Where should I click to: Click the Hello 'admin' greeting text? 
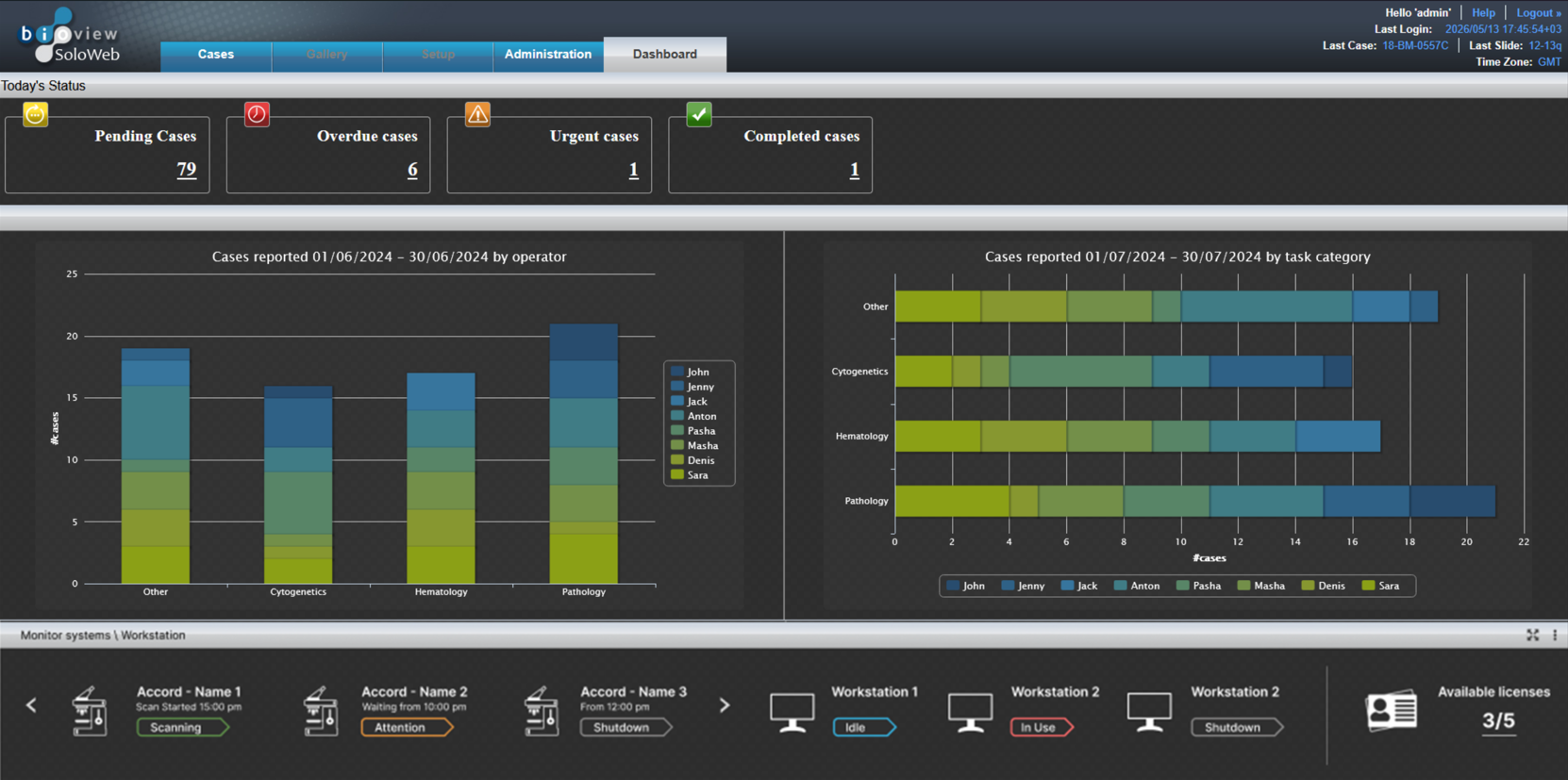tap(1418, 13)
